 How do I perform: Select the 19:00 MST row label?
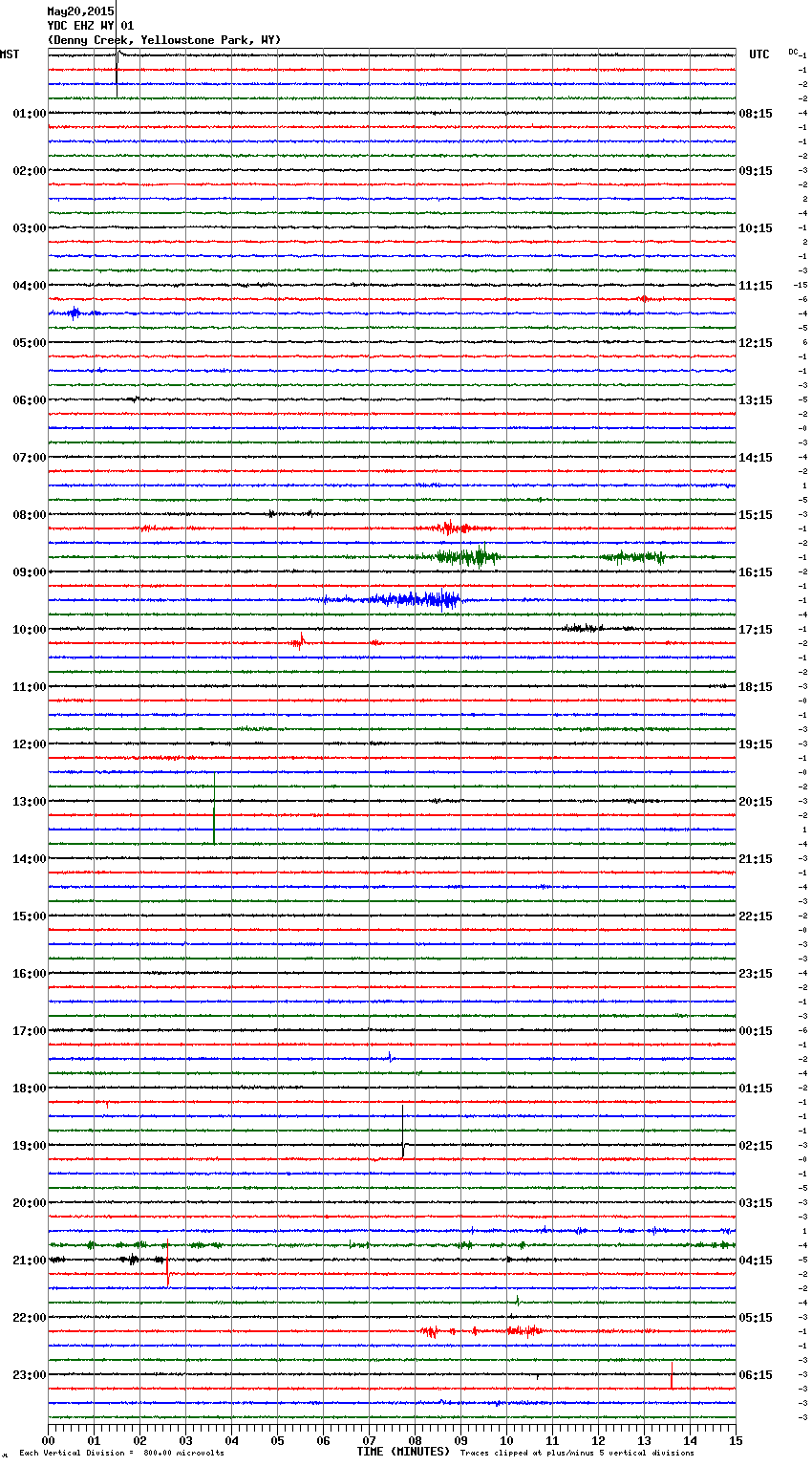30,1146
